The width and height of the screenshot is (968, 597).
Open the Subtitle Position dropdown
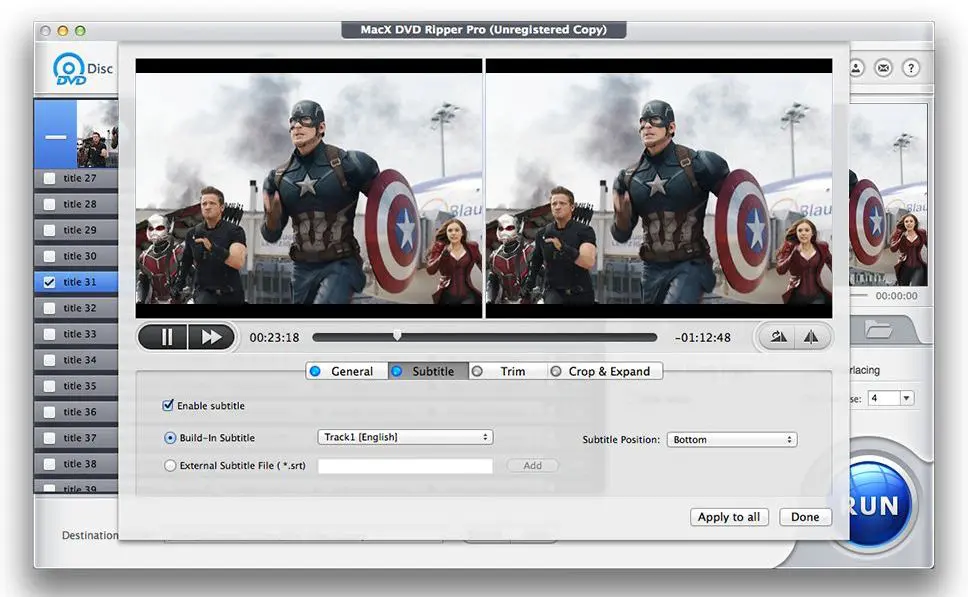point(732,438)
